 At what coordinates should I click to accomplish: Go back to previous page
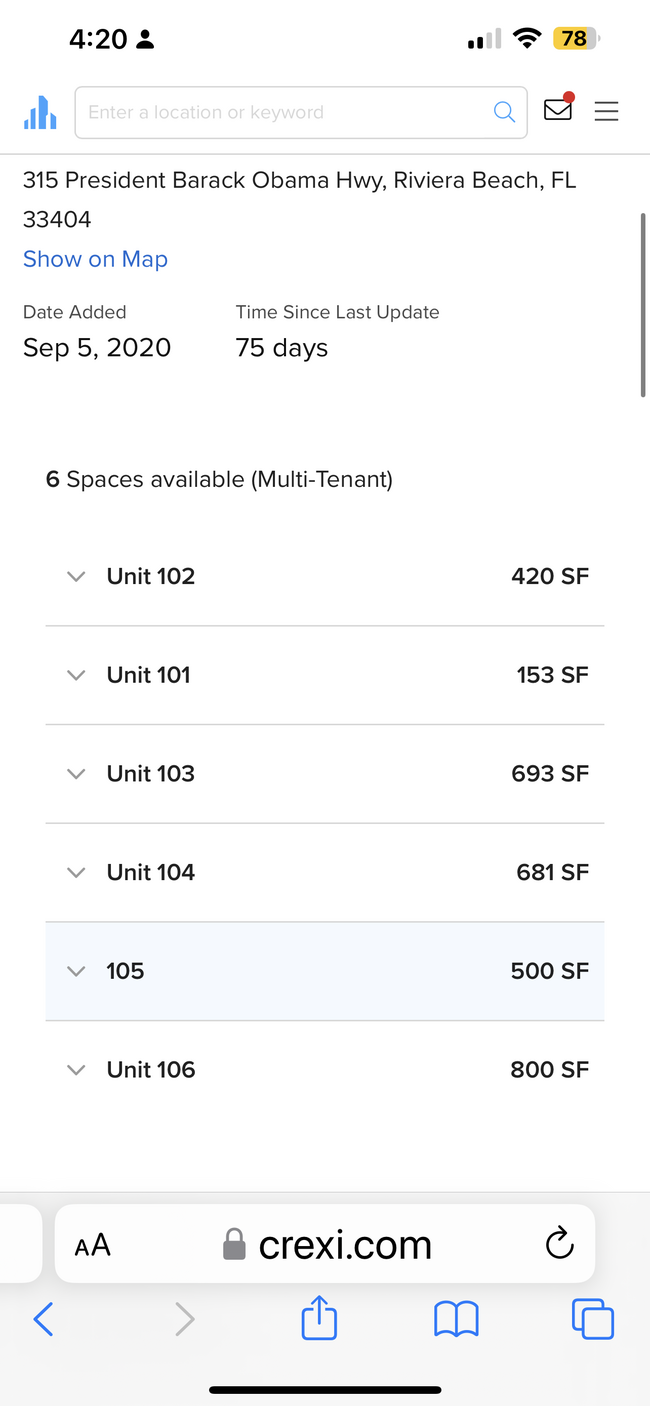click(x=43, y=1320)
